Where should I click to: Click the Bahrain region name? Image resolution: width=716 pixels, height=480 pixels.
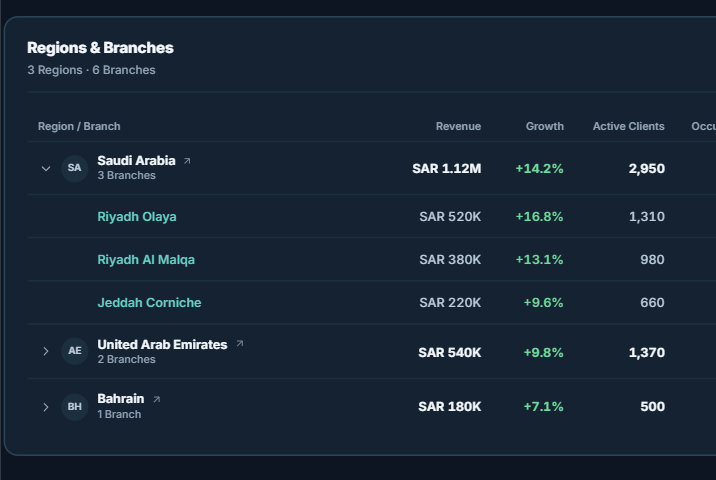tap(121, 399)
